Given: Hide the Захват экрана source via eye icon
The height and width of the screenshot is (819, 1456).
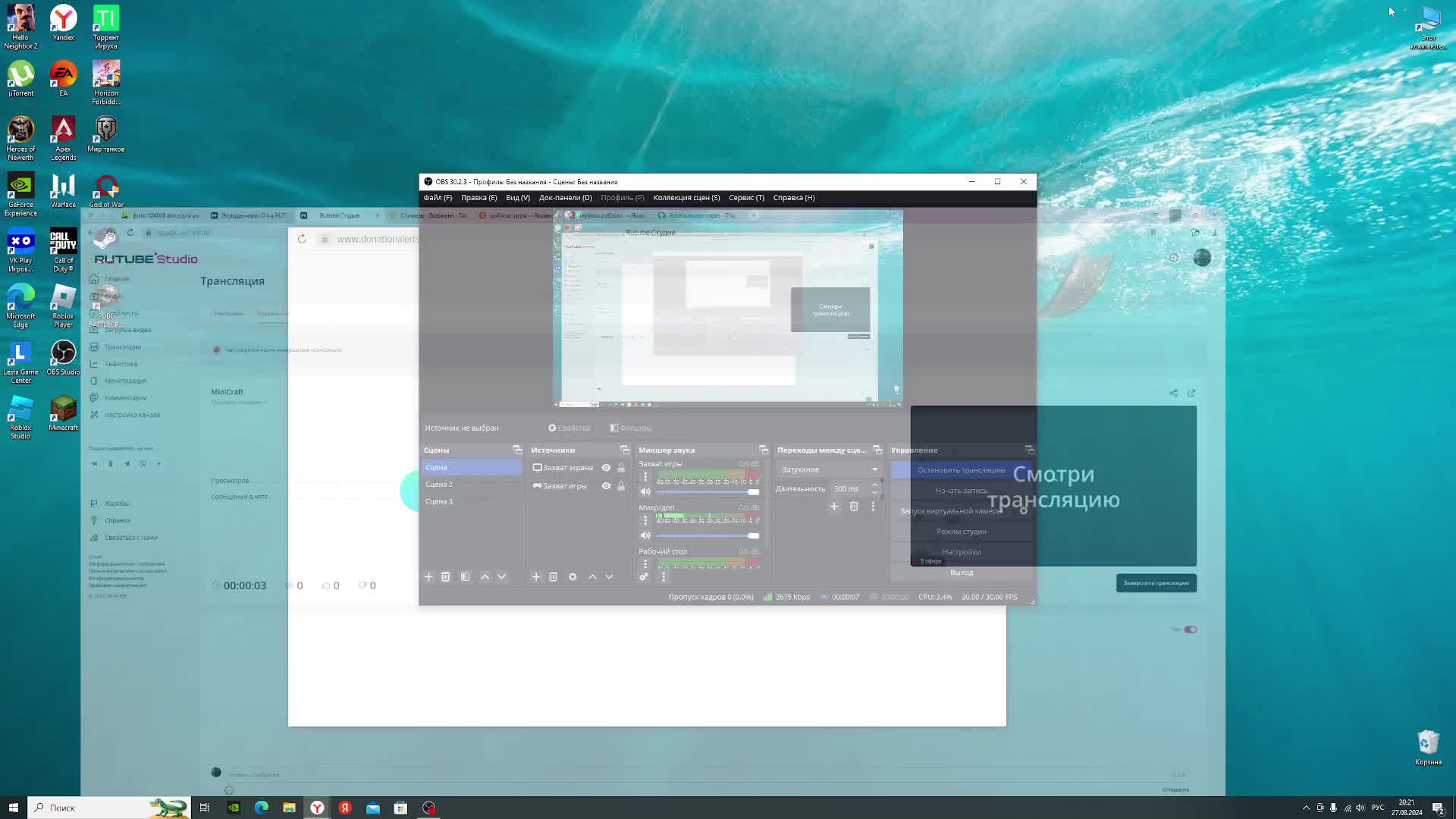Looking at the screenshot, I should click(x=606, y=468).
